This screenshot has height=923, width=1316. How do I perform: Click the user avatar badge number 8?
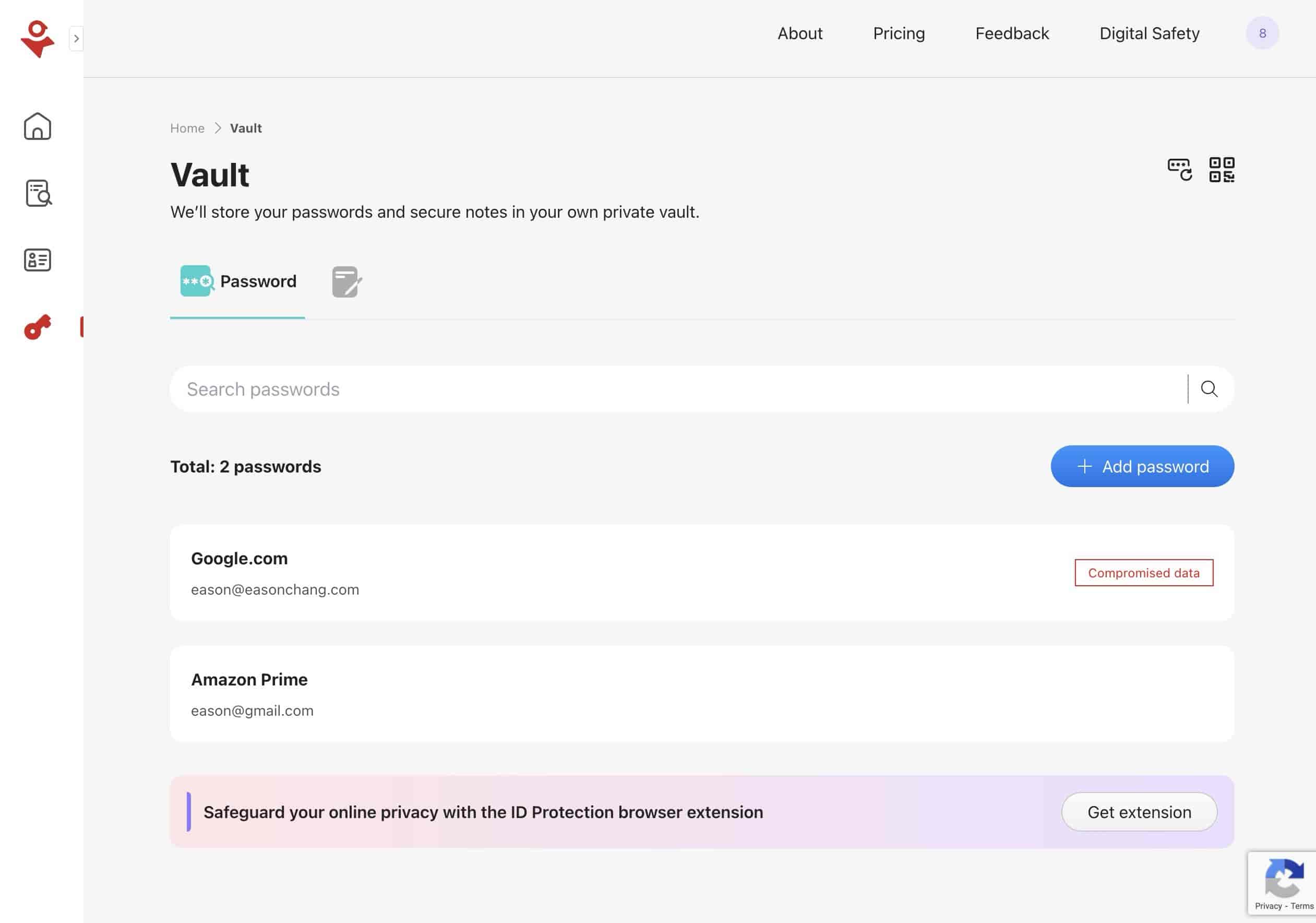(x=1263, y=33)
